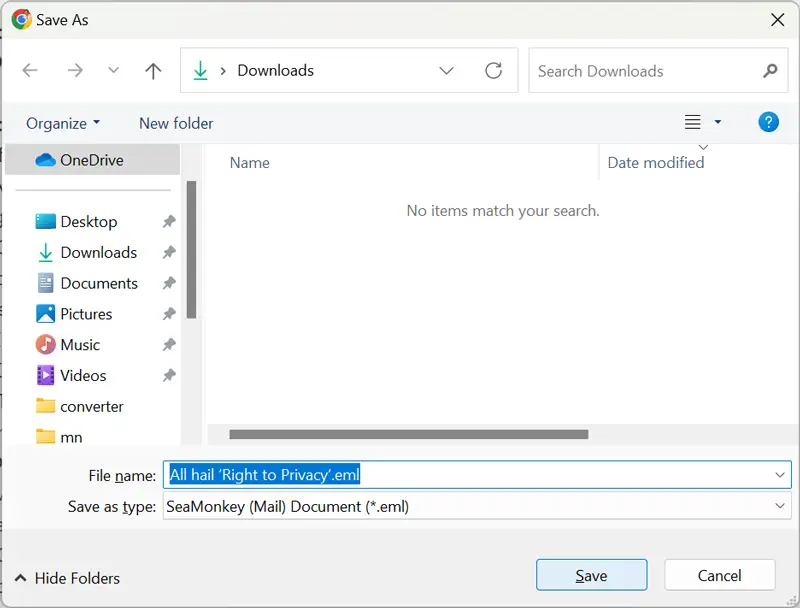Unpin Desktop from quick access
The width and height of the screenshot is (800, 608).
coord(169,222)
